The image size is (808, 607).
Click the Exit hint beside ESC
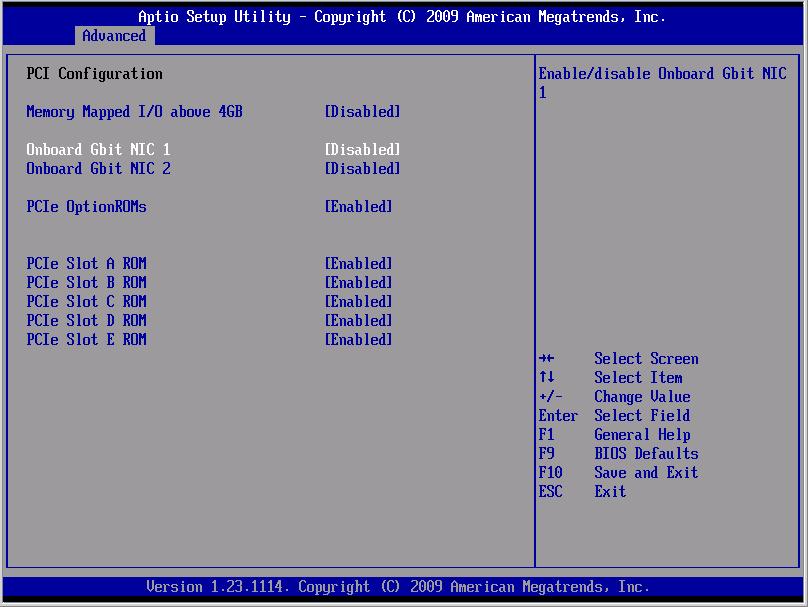pos(610,492)
